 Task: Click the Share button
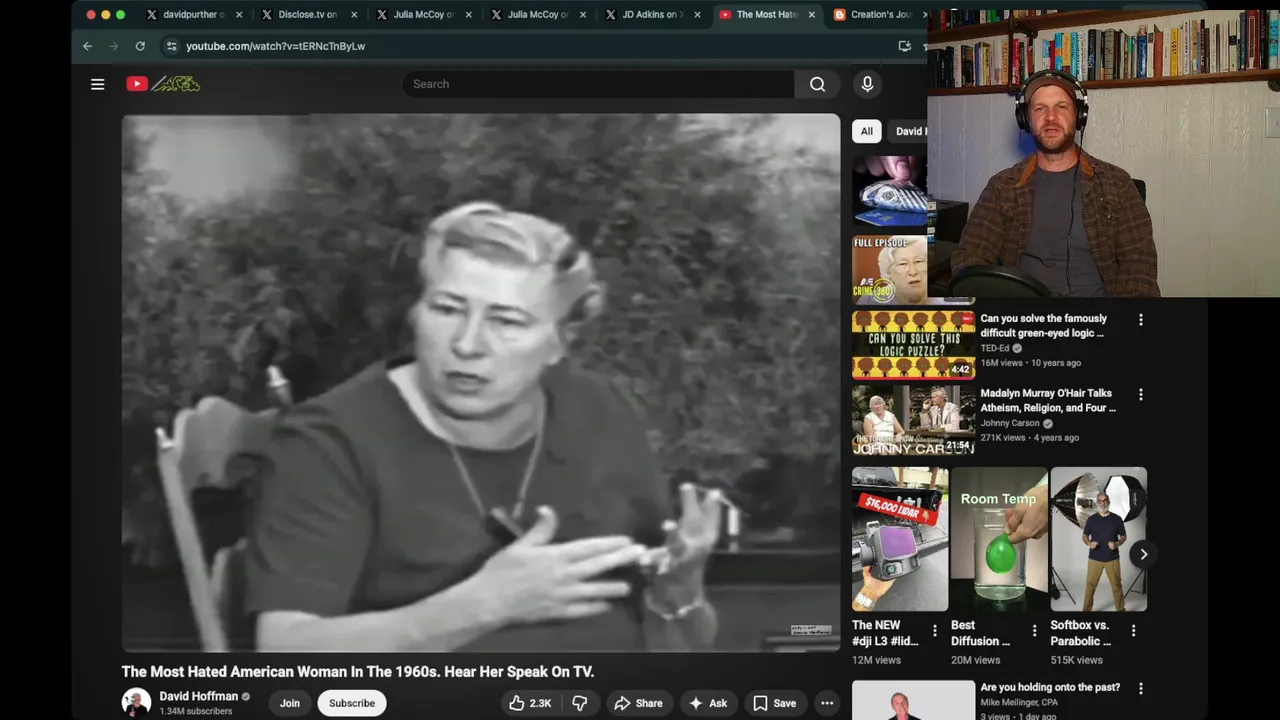pyautogui.click(x=638, y=703)
